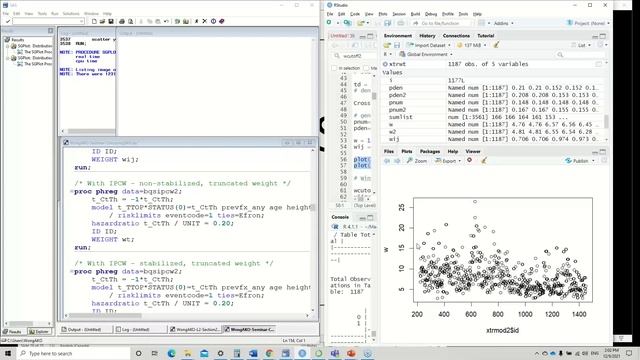Open PowerPoint from the taskbar

[x=351, y=353]
